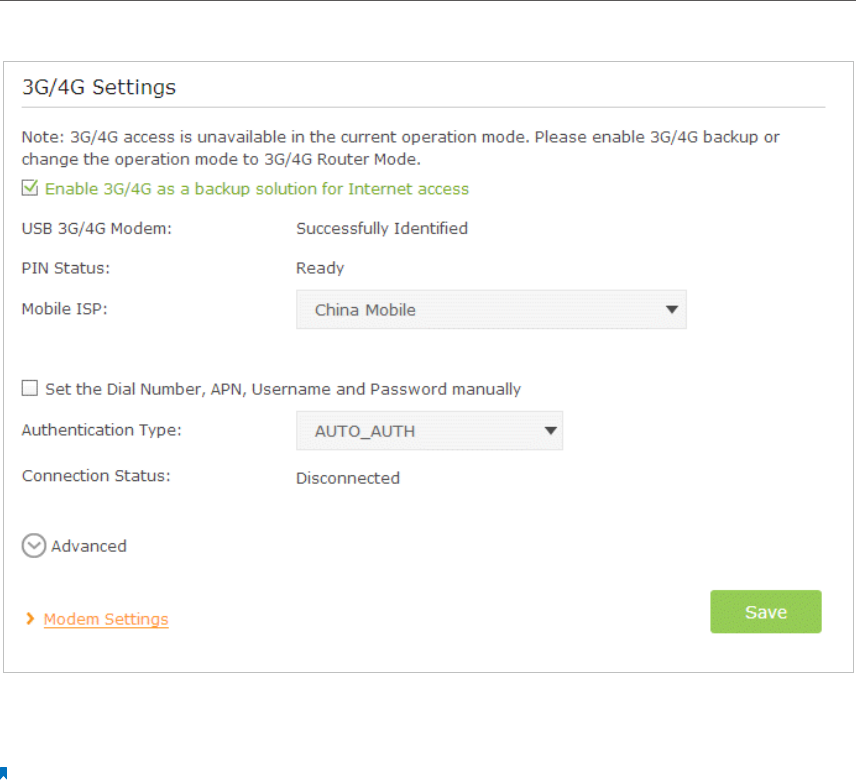Click the arrow in Authentication Type dropdown

coord(549,431)
